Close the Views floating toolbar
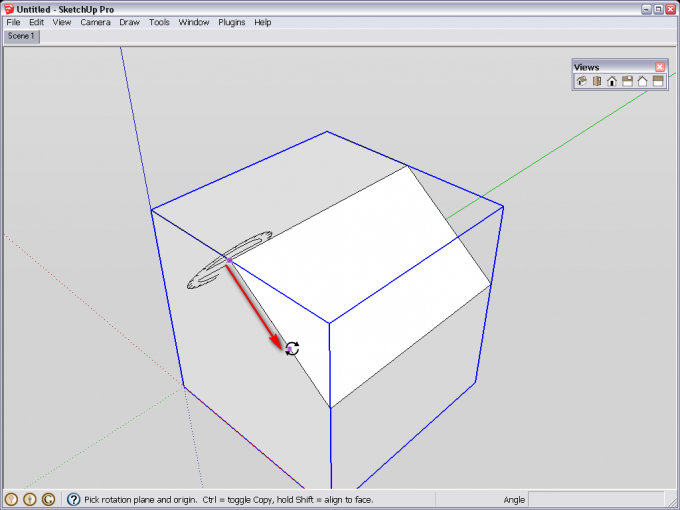The width and height of the screenshot is (680, 510). (660, 67)
